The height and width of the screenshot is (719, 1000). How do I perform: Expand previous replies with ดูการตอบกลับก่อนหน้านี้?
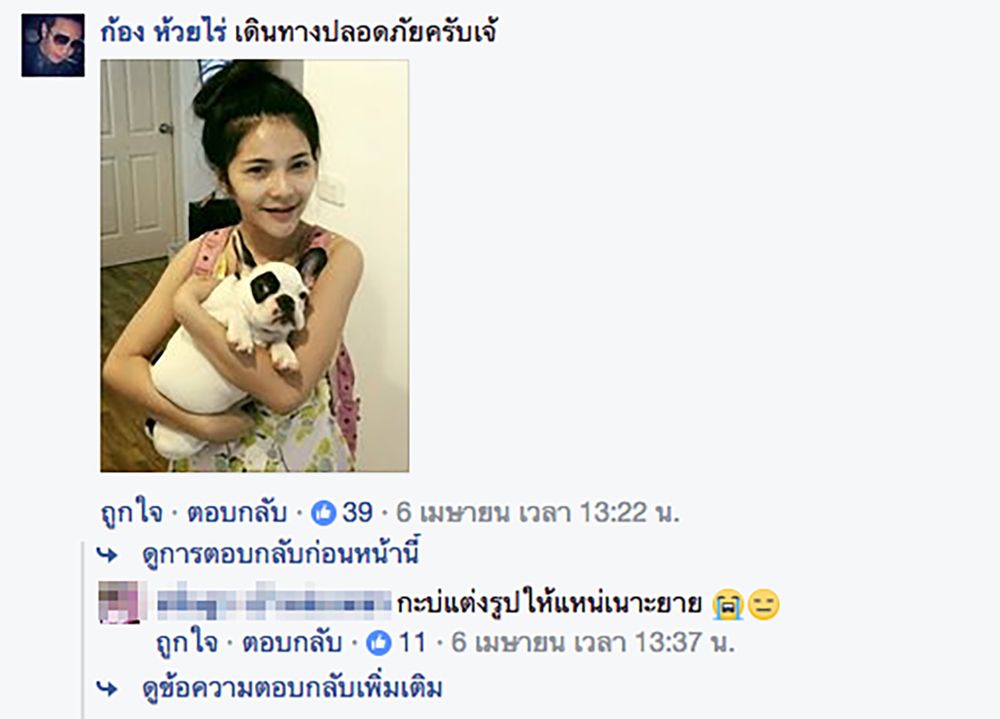click(281, 554)
